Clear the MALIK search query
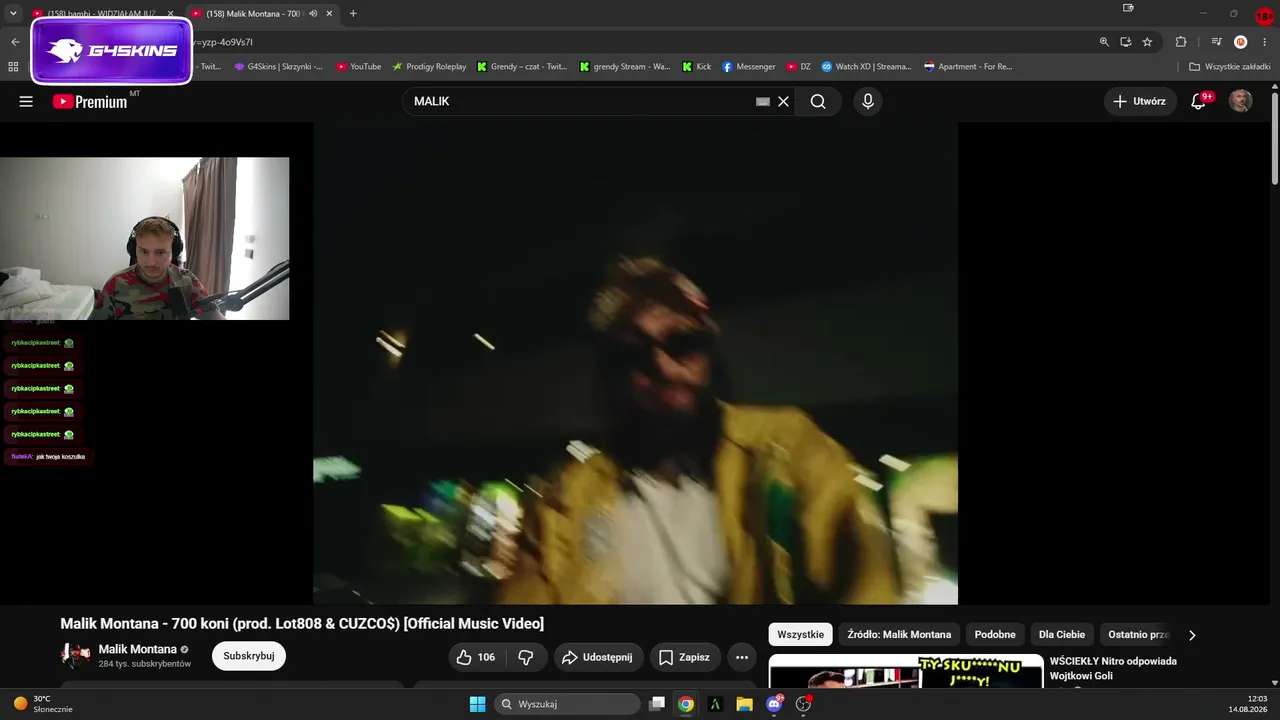Viewport: 1280px width, 720px height. point(784,101)
